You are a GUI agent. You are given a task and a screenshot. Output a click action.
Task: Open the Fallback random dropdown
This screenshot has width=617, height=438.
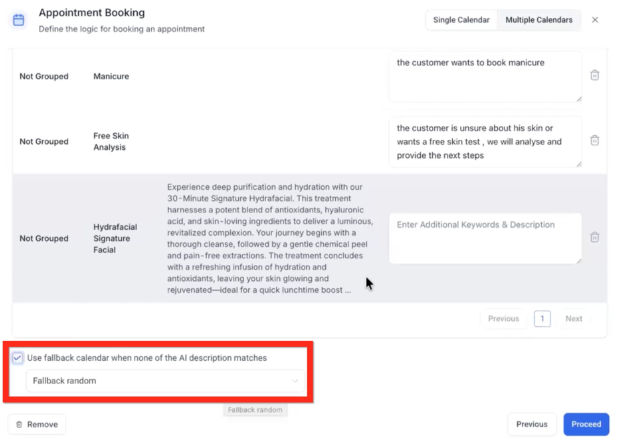pos(165,381)
